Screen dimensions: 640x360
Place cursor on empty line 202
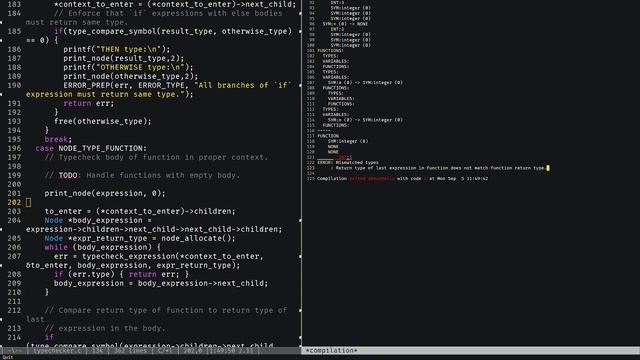click(28, 202)
